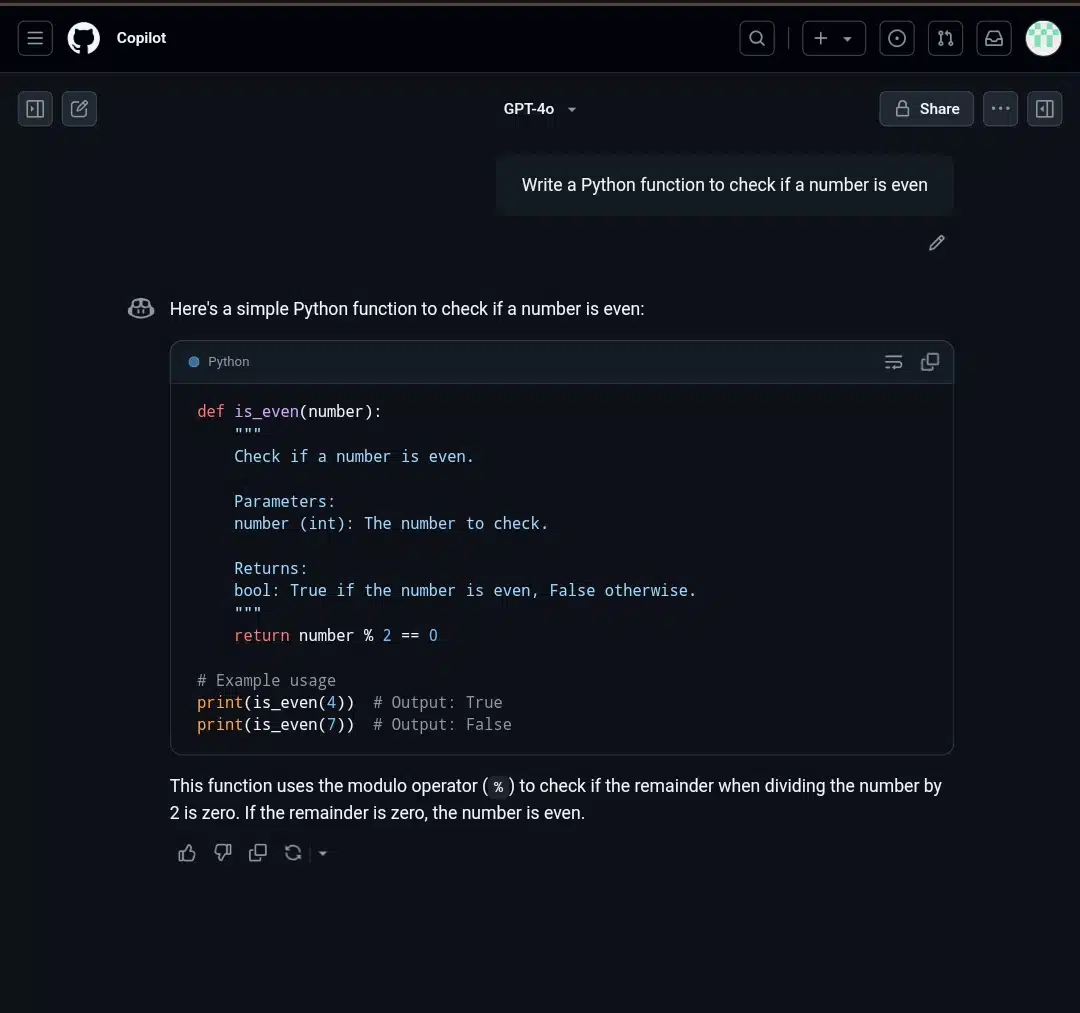Toggle the left conversation sidebar panel
Viewport: 1080px width, 1013px height.
tap(35, 109)
